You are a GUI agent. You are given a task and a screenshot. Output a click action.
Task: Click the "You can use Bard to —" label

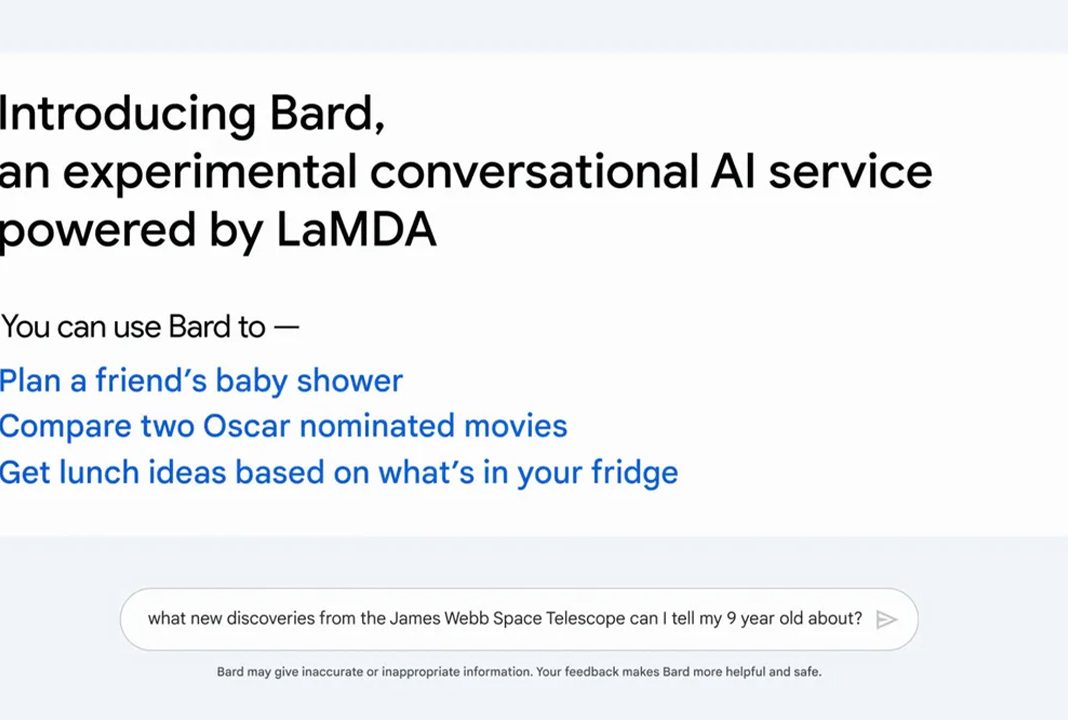click(150, 327)
